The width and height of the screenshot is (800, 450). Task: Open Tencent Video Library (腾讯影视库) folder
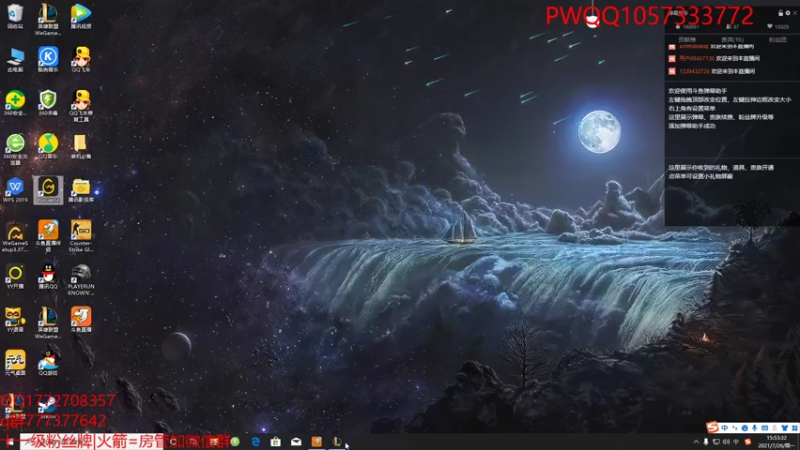point(81,191)
